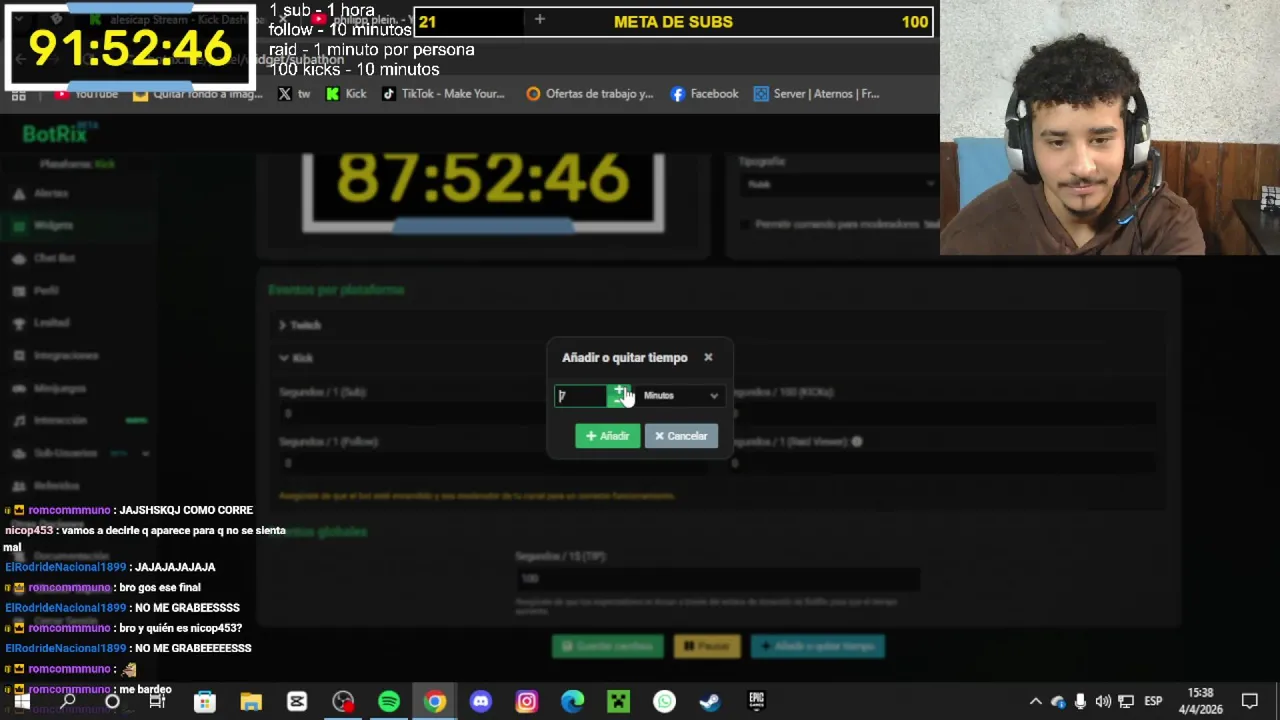Open CapCut from the taskbar
Viewport: 1280px width, 720px height.
297,702
